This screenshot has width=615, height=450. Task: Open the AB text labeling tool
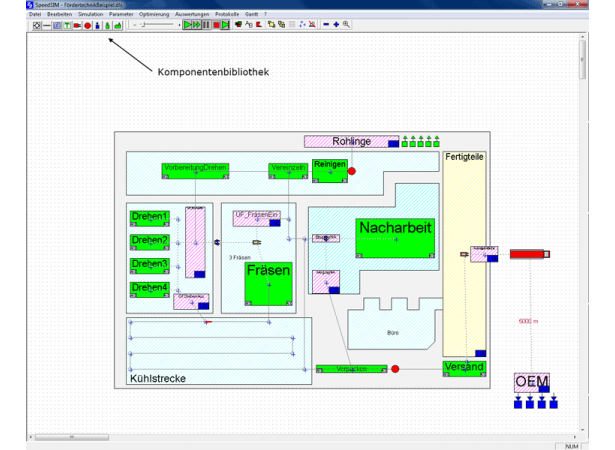249,24
